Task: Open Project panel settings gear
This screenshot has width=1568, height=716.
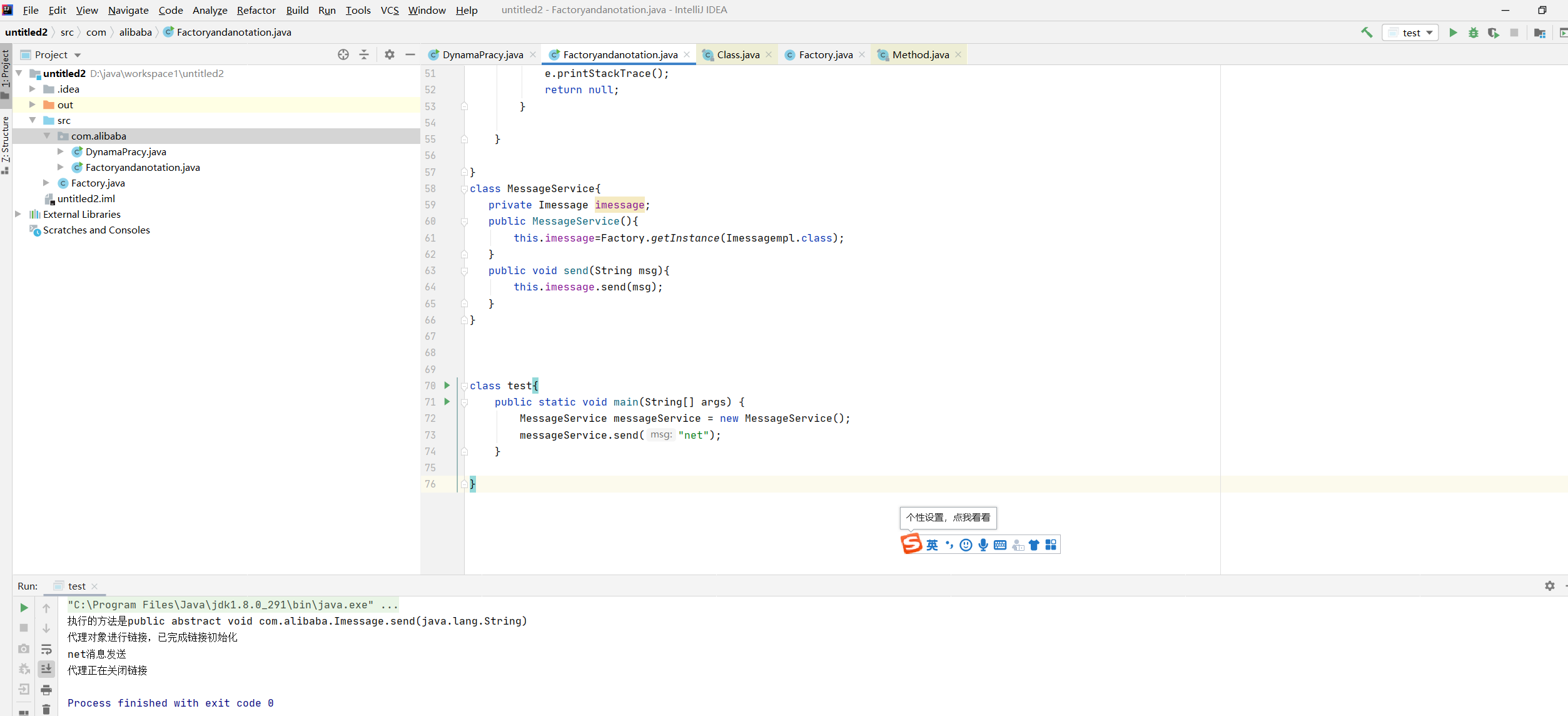Action: [390, 54]
